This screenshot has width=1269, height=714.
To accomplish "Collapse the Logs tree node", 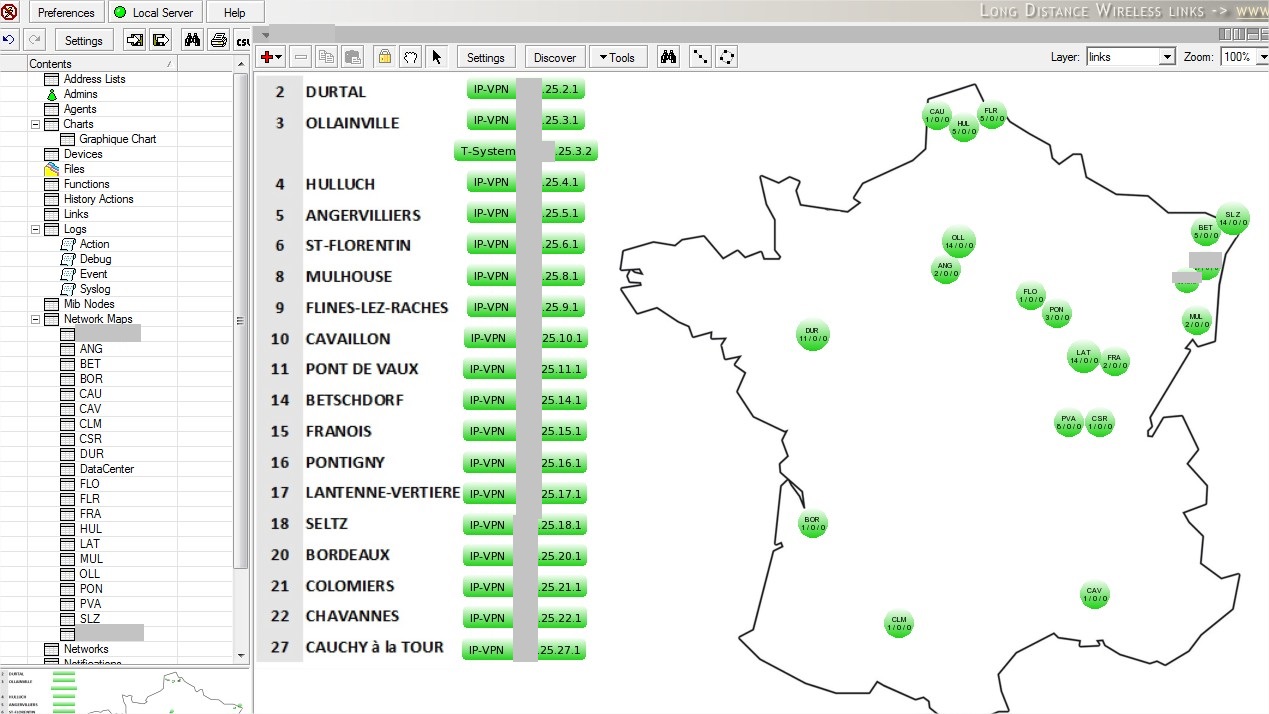I will (x=36, y=229).
